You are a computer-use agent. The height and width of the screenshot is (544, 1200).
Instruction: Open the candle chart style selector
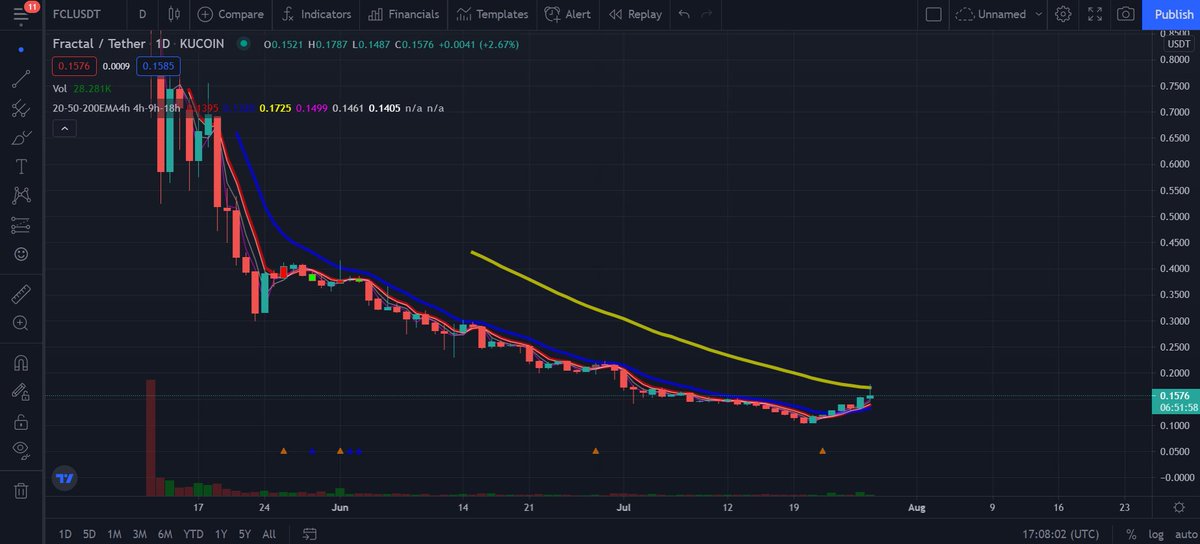[x=174, y=14]
